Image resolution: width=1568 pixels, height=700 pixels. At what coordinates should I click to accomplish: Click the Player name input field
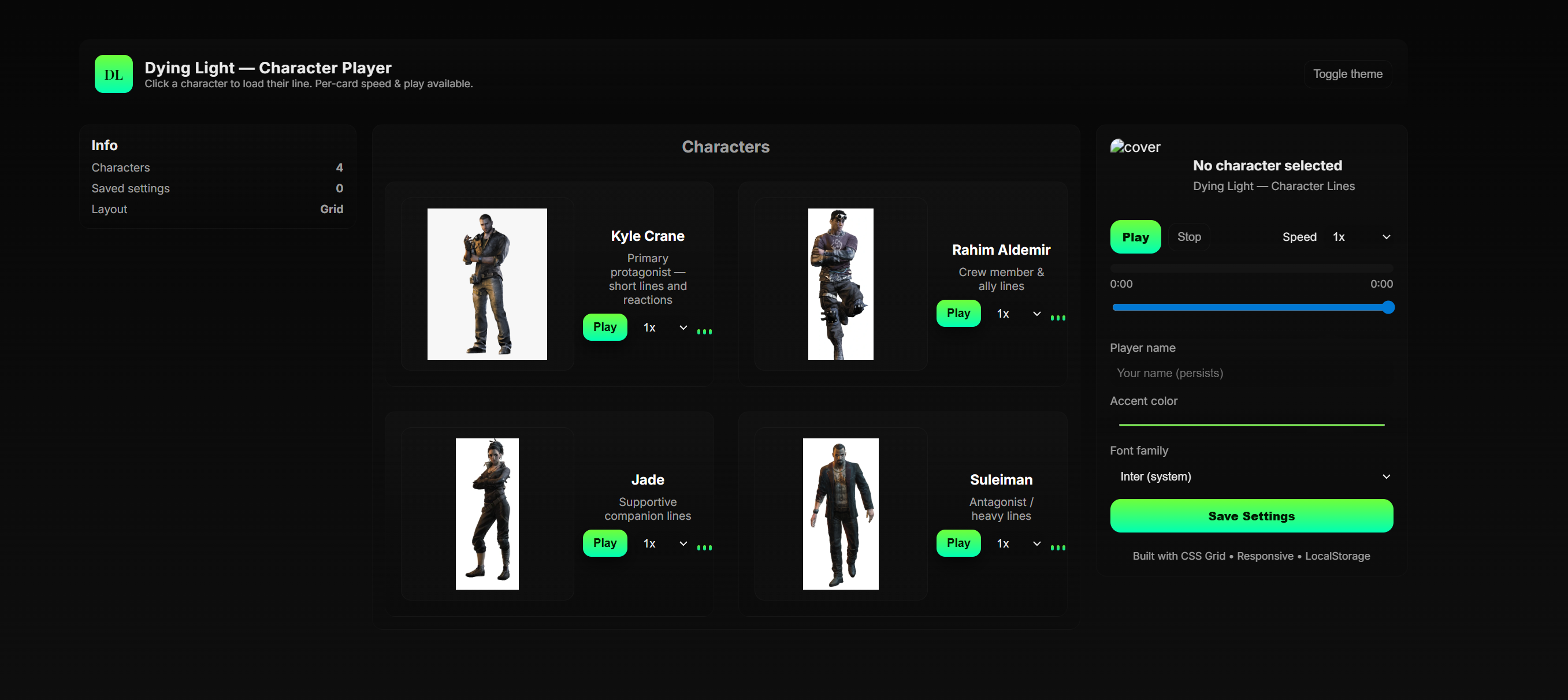tap(1251, 373)
